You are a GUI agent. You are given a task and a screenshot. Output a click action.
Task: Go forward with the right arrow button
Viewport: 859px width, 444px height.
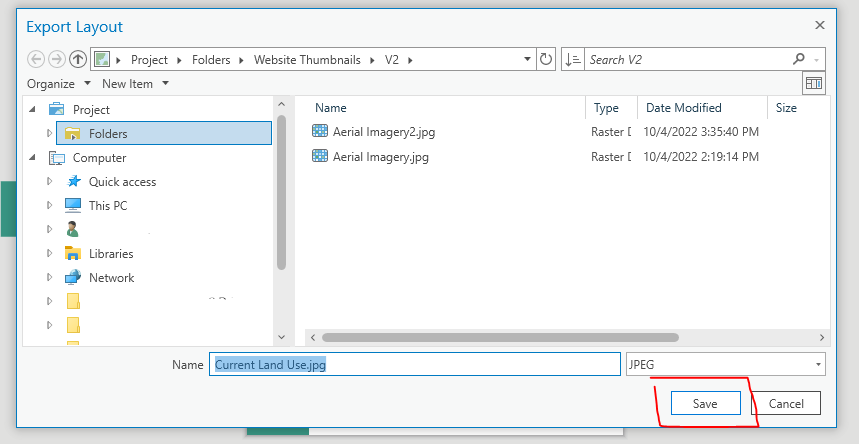[x=57, y=59]
